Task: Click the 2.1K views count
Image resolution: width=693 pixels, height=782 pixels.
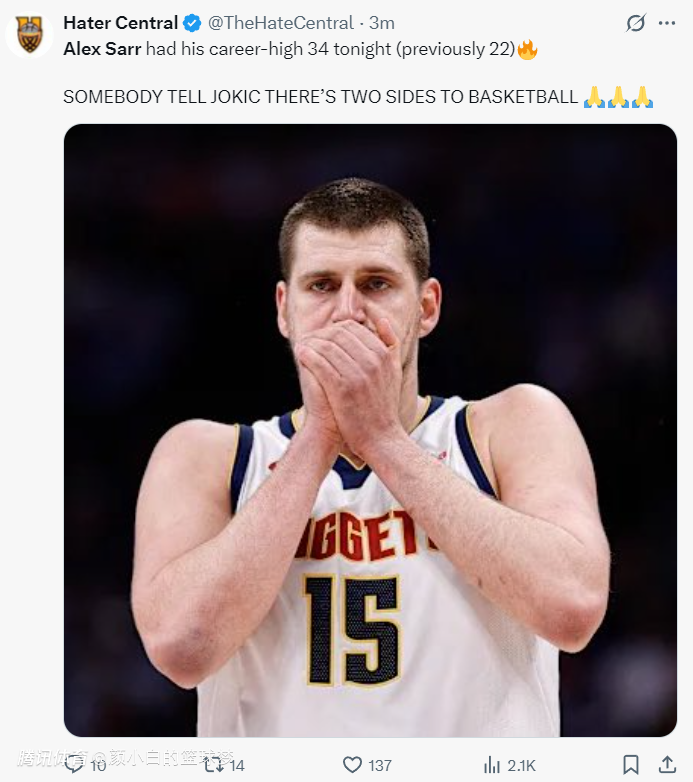Action: pos(521,765)
